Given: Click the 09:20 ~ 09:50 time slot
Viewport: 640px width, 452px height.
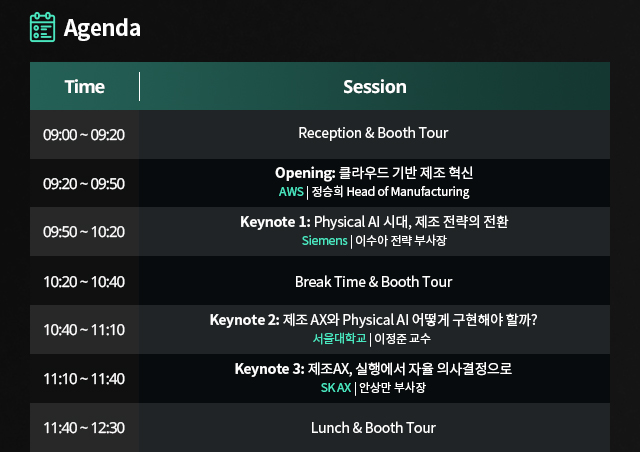Looking at the screenshot, I should pyautogui.click(x=84, y=183).
